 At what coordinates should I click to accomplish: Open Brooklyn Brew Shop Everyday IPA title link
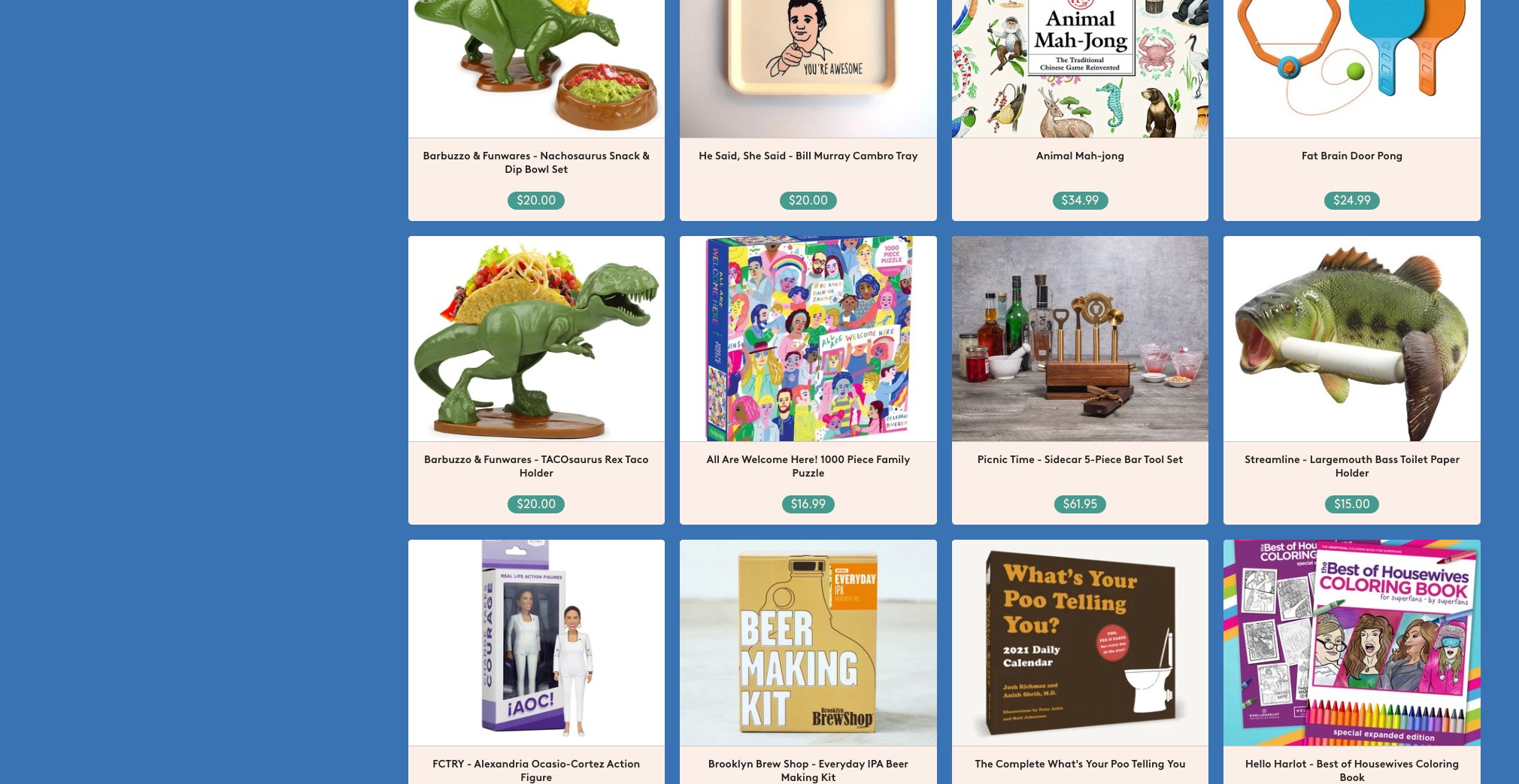tap(808, 770)
